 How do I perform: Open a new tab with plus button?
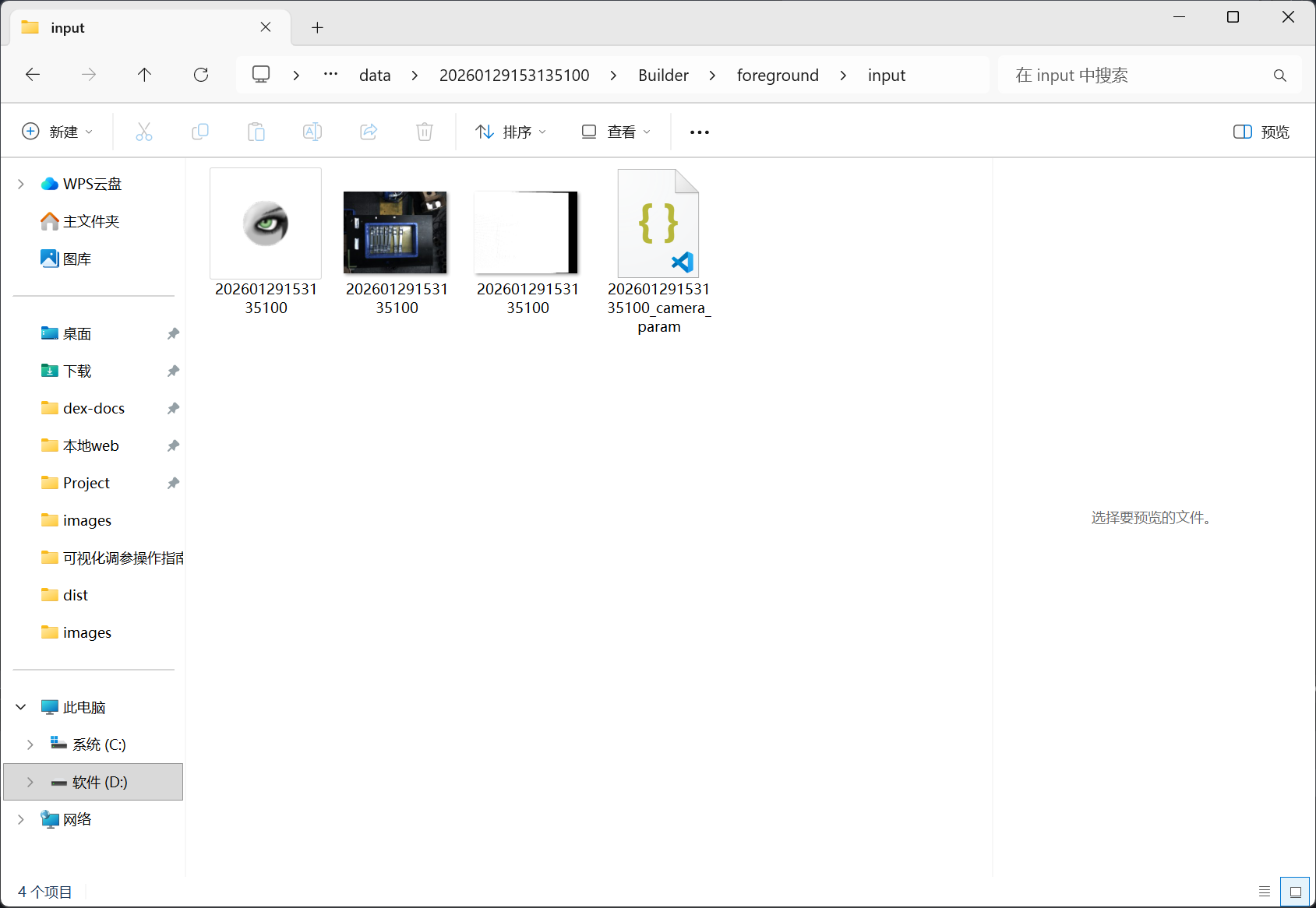pyautogui.click(x=317, y=28)
